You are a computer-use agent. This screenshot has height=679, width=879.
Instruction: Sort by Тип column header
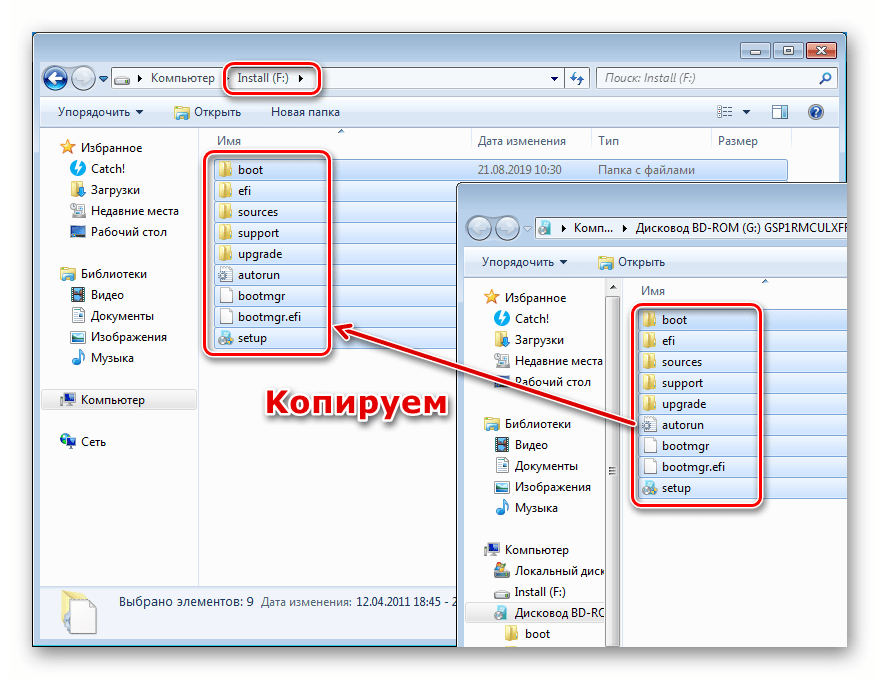[608, 141]
